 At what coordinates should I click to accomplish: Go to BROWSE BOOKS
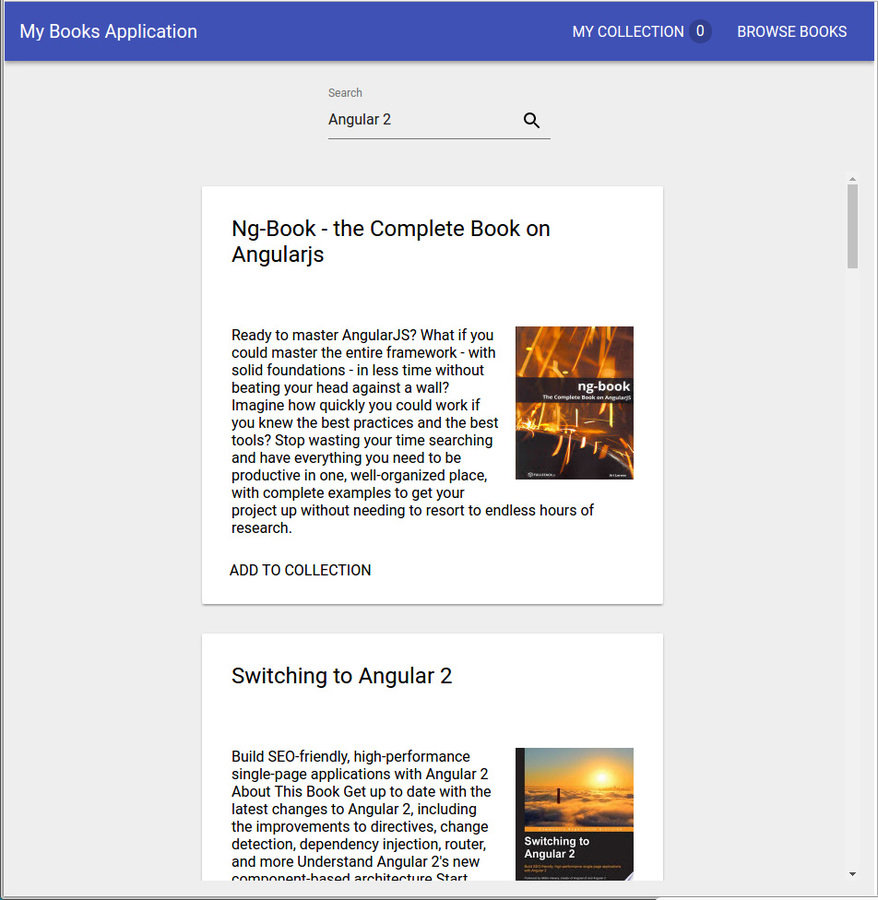[791, 32]
